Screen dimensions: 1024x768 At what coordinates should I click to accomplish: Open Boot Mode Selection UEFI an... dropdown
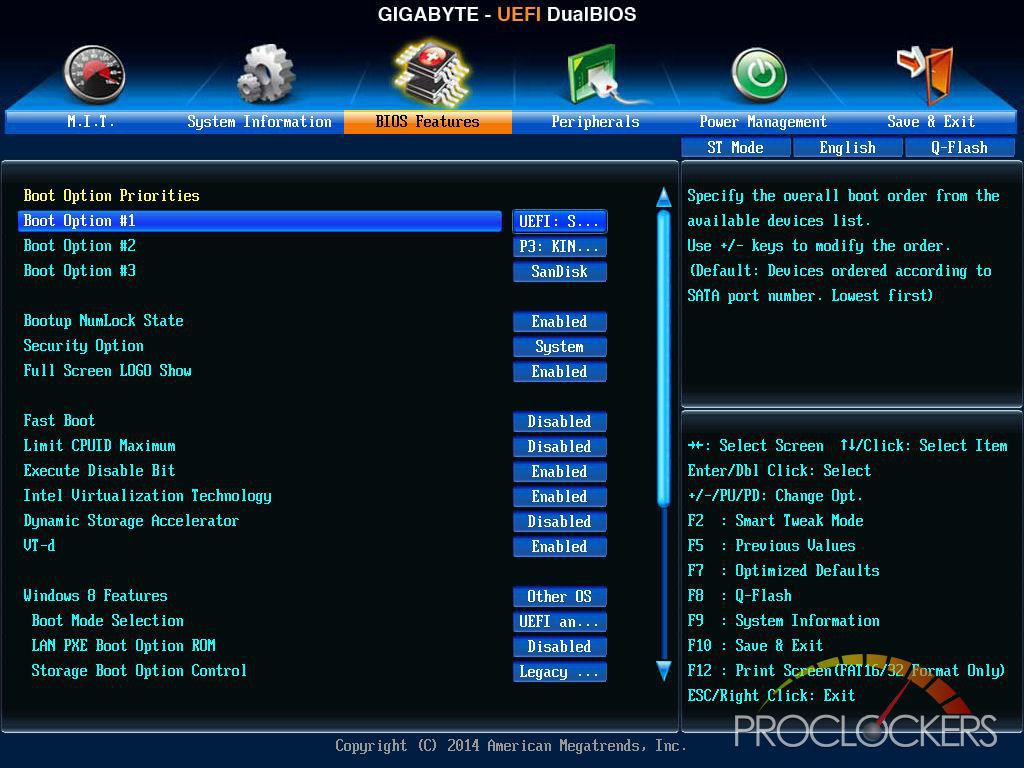coord(560,621)
